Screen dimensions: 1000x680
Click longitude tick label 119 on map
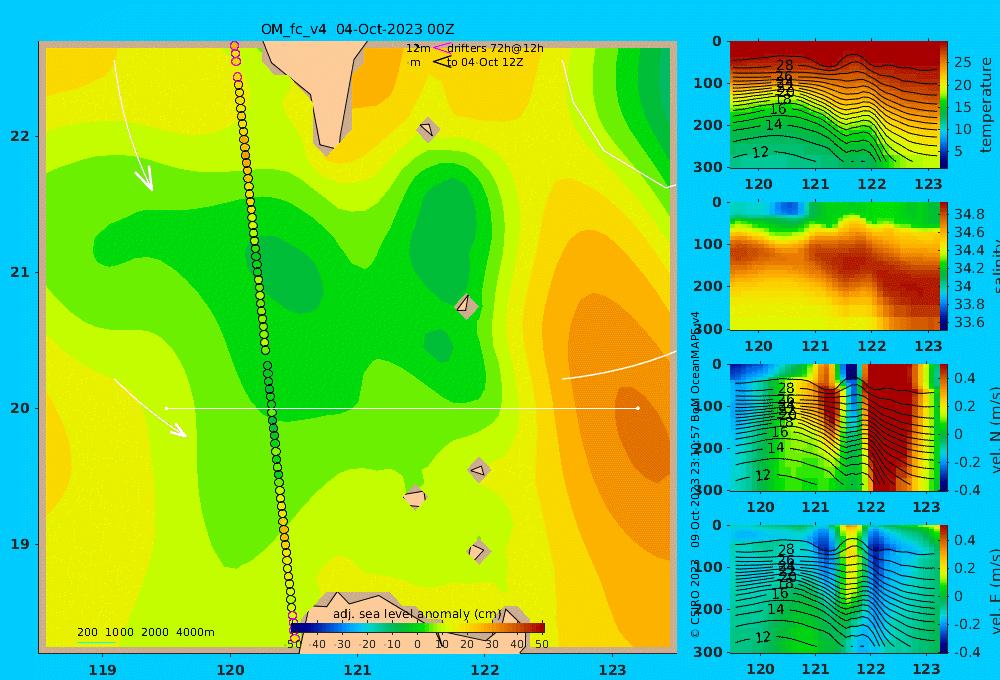[x=102, y=670]
